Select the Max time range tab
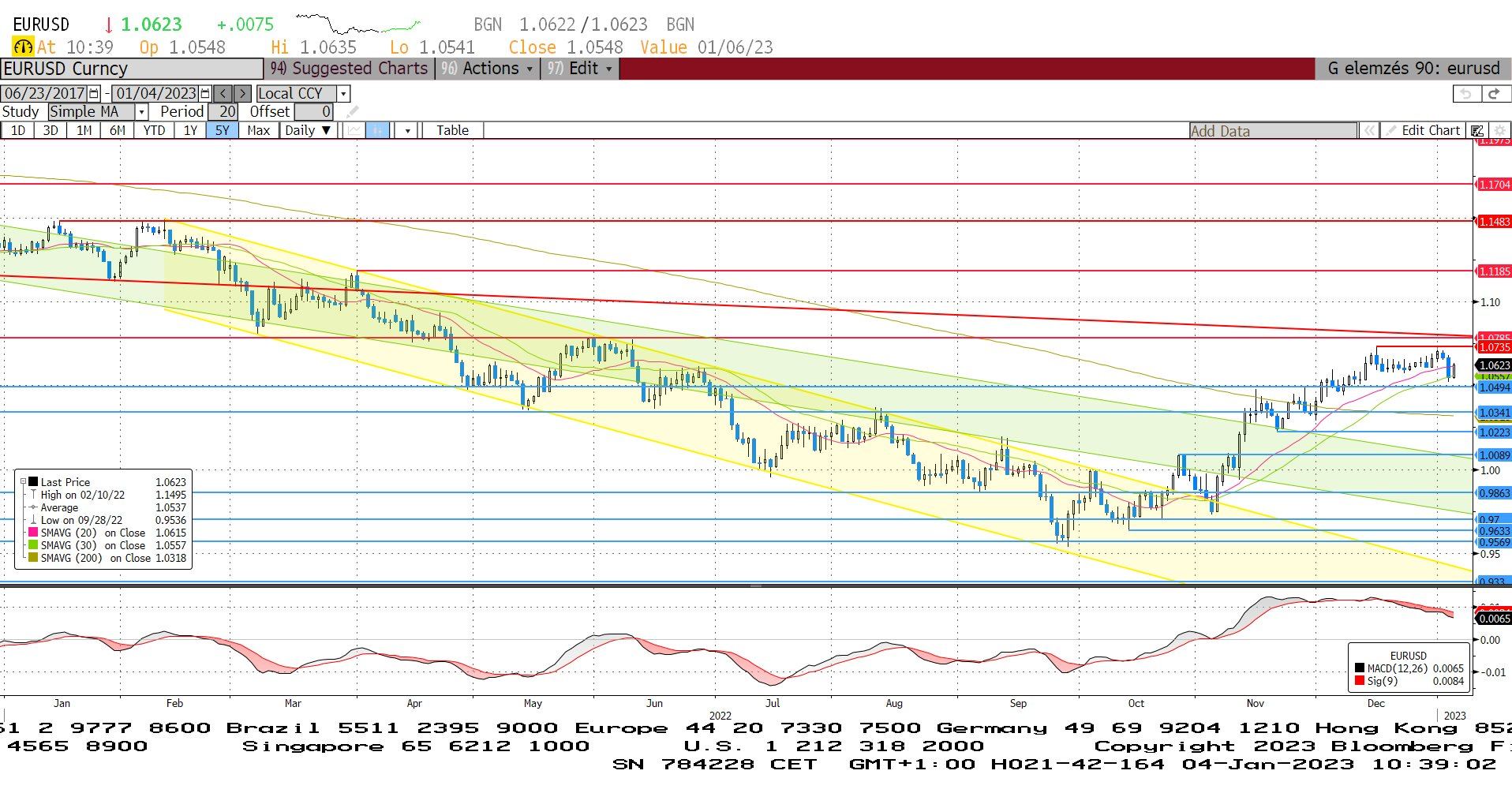 pos(259,130)
